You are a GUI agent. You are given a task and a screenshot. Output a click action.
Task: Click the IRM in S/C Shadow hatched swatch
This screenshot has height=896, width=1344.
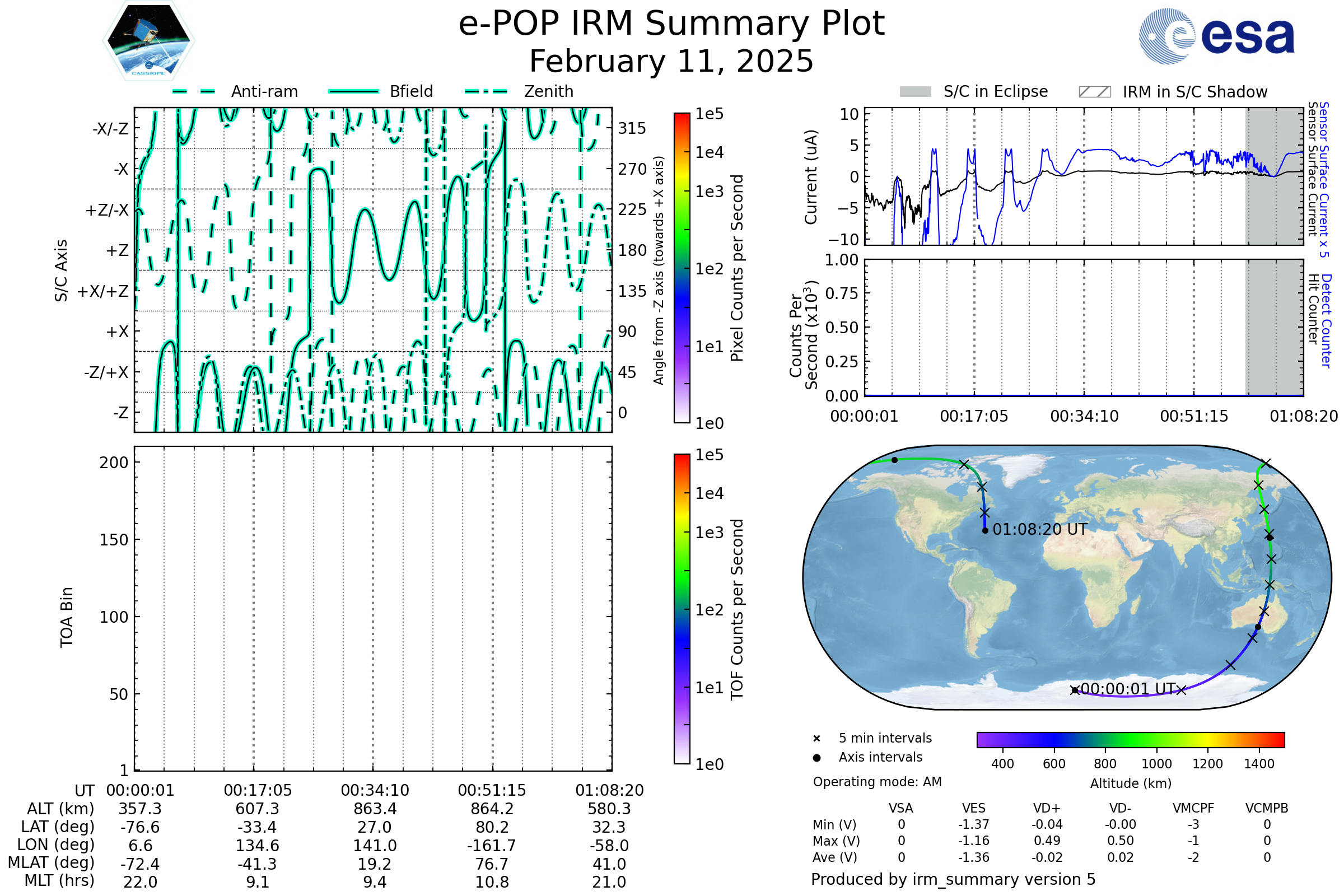point(1095,92)
